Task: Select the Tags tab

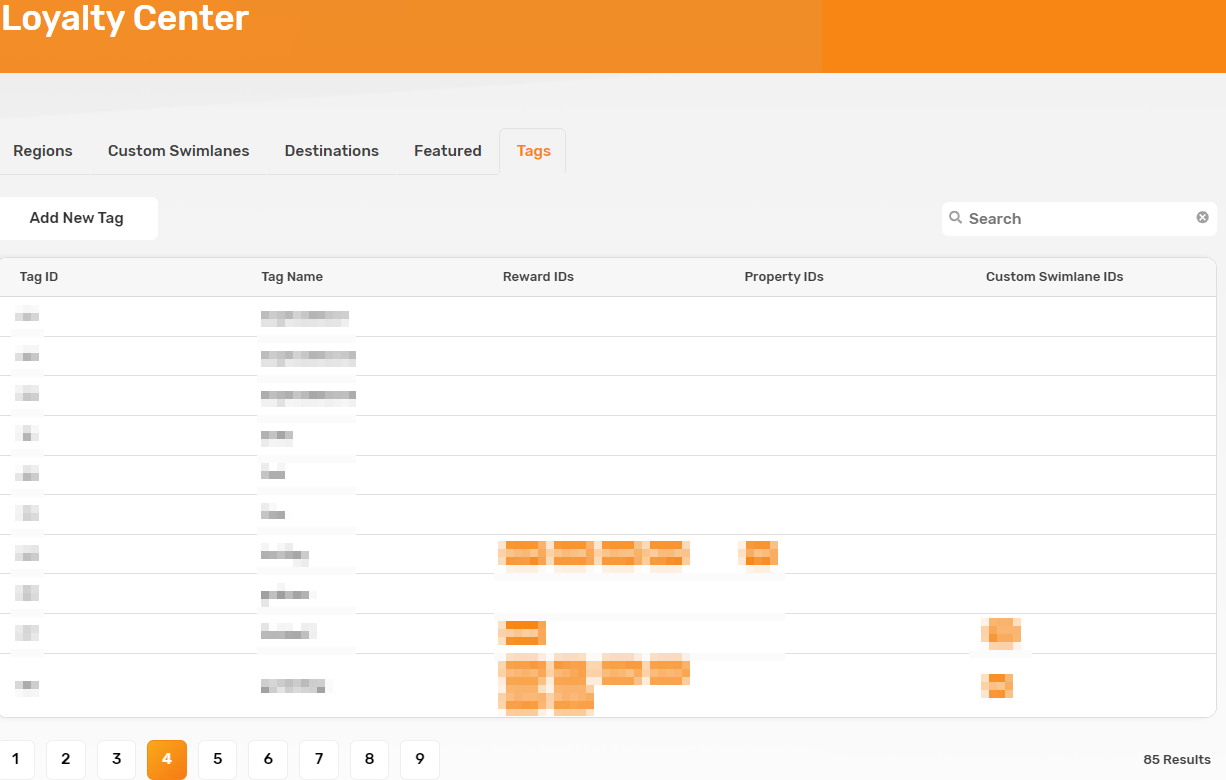Action: pyautogui.click(x=533, y=151)
